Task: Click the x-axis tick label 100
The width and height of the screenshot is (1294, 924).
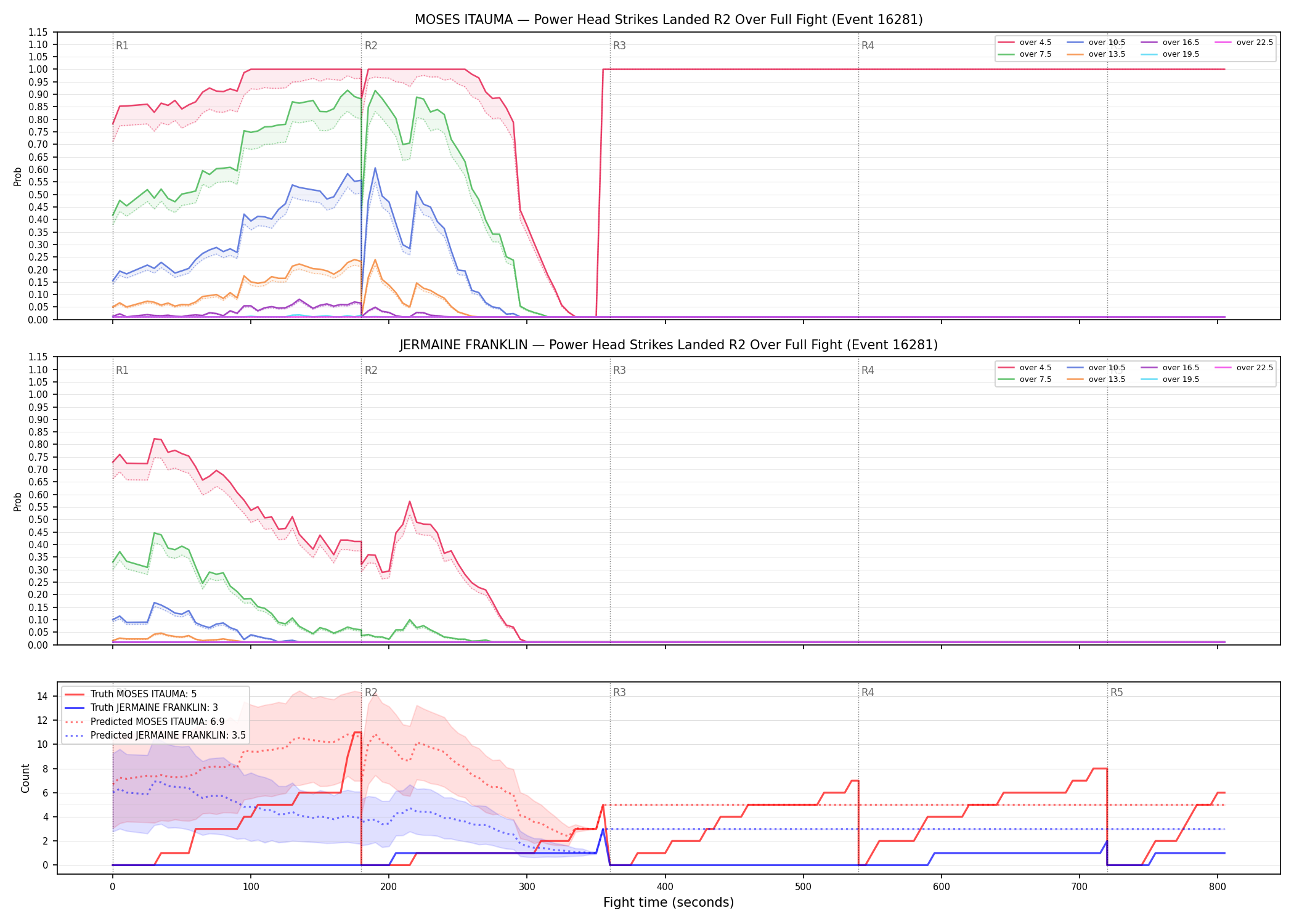Action: (x=250, y=887)
